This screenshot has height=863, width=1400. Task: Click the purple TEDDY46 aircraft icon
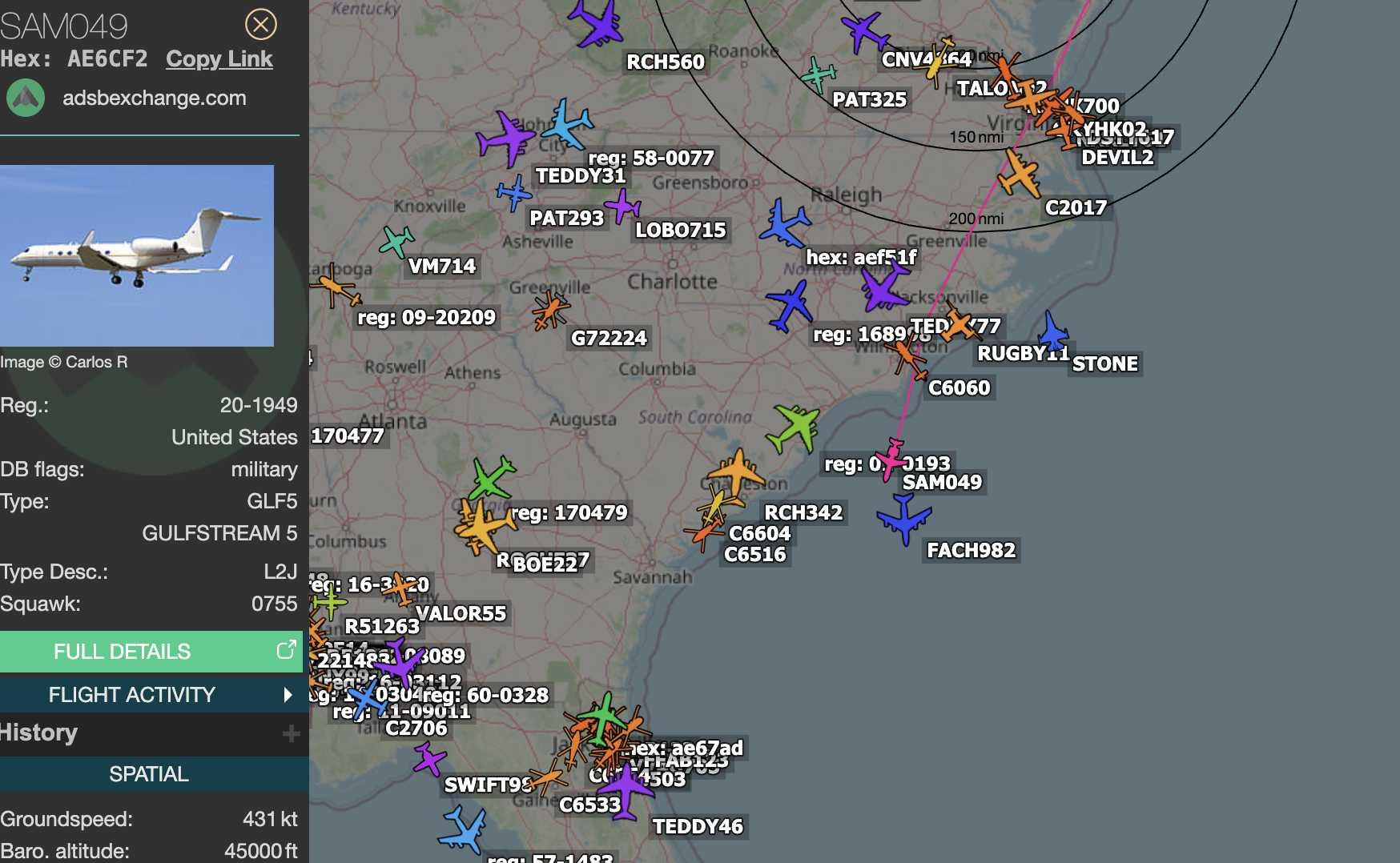(625, 789)
